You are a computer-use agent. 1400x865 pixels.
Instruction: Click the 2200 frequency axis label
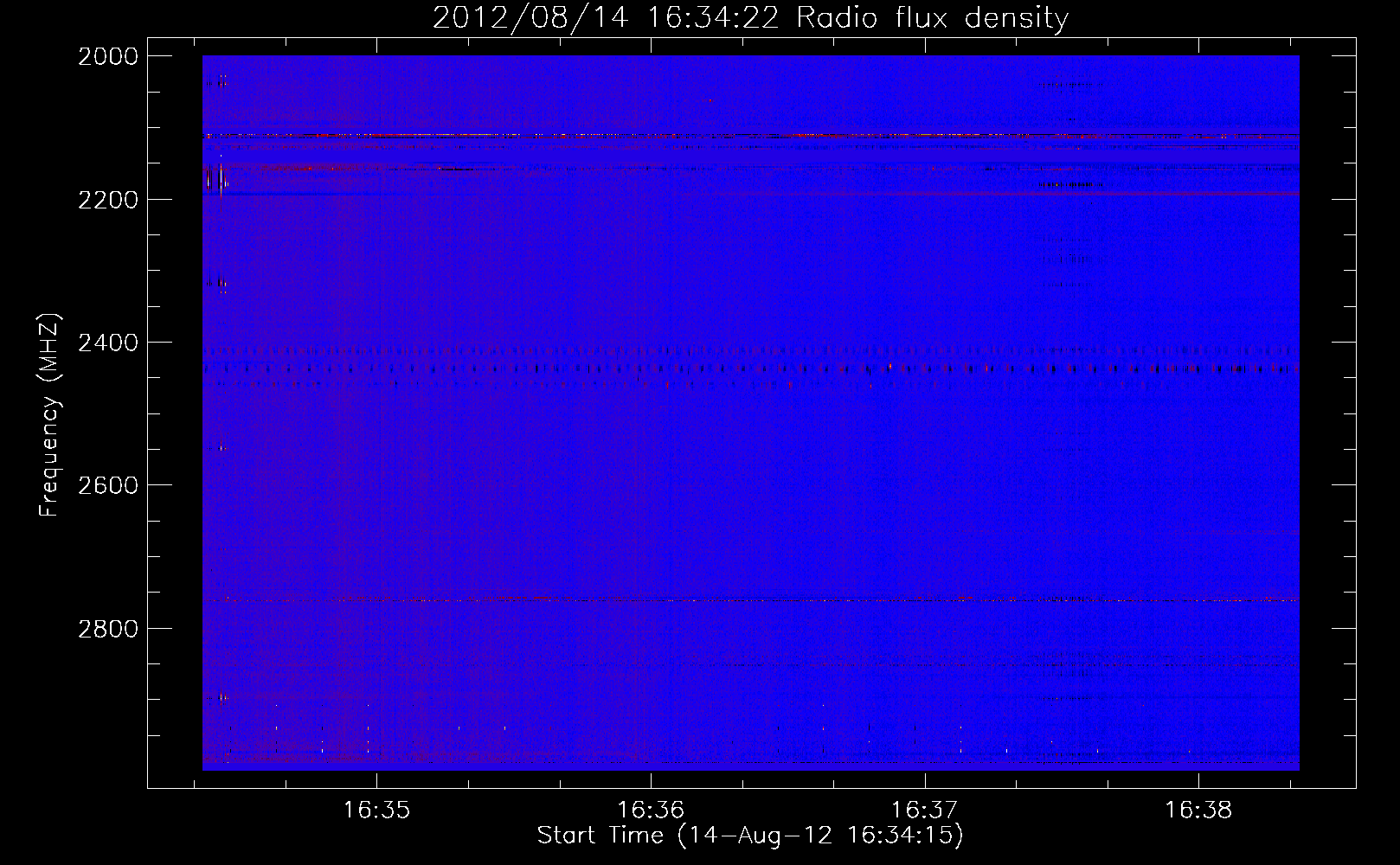click(108, 200)
